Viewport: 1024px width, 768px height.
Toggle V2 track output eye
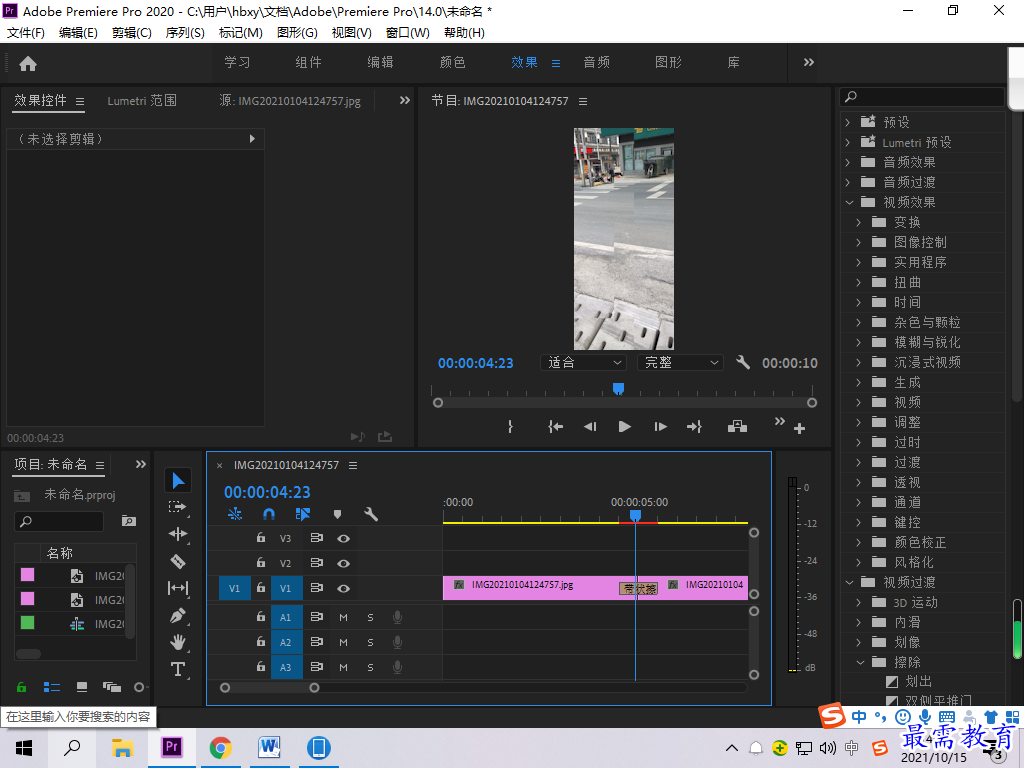(x=344, y=563)
